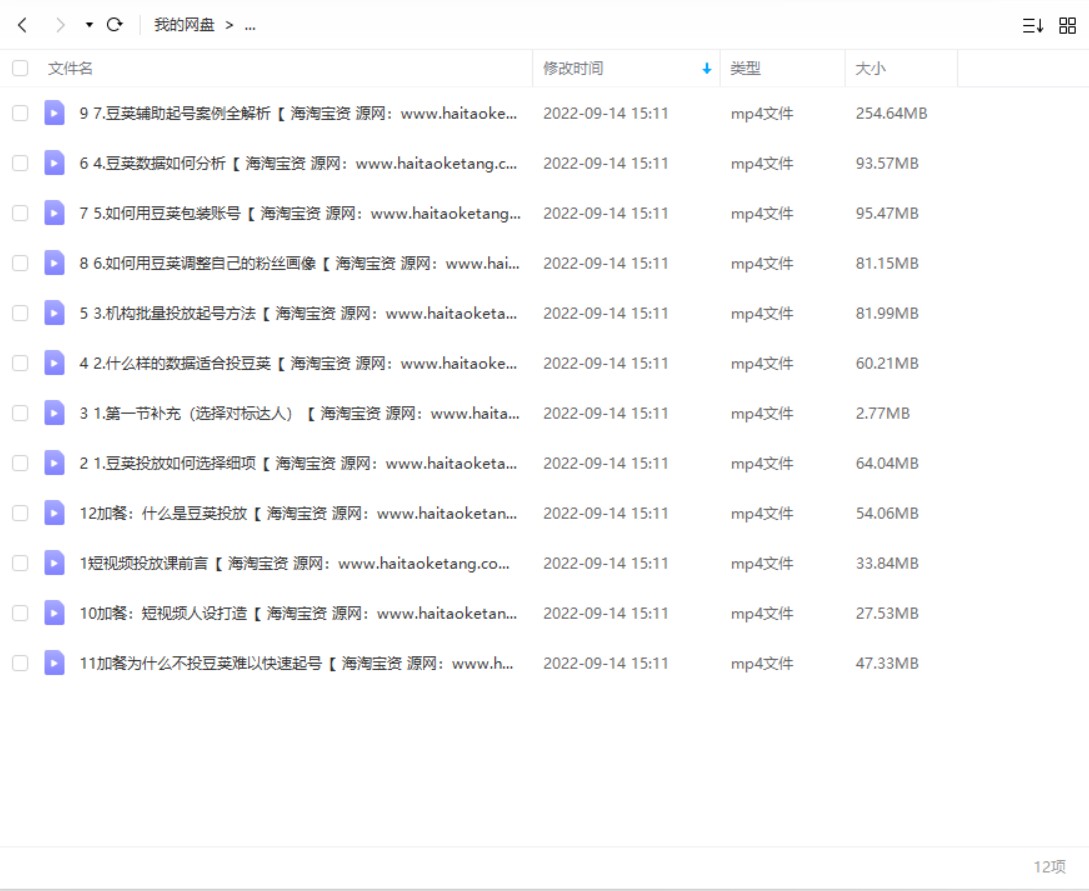The width and height of the screenshot is (1089, 891).
Task: Click video icon of 4 2.什么样的数据适合投豆荚
Action: tap(54, 363)
